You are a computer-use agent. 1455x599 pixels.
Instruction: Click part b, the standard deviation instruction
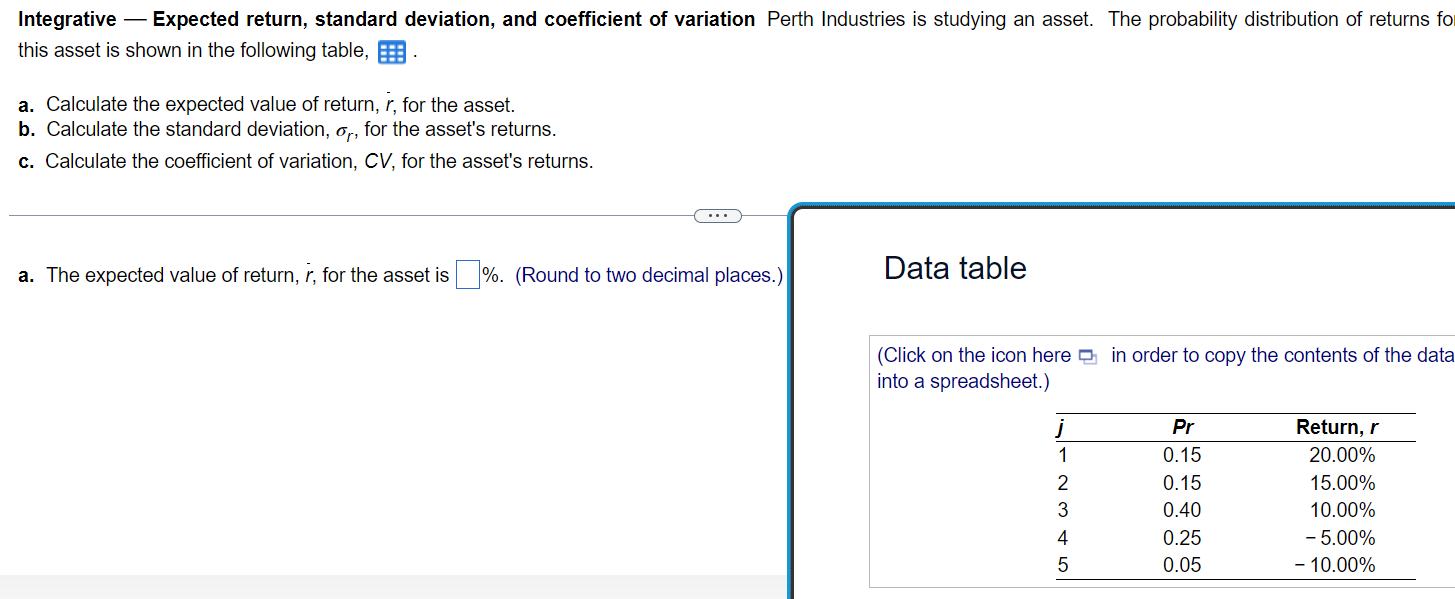[285, 129]
